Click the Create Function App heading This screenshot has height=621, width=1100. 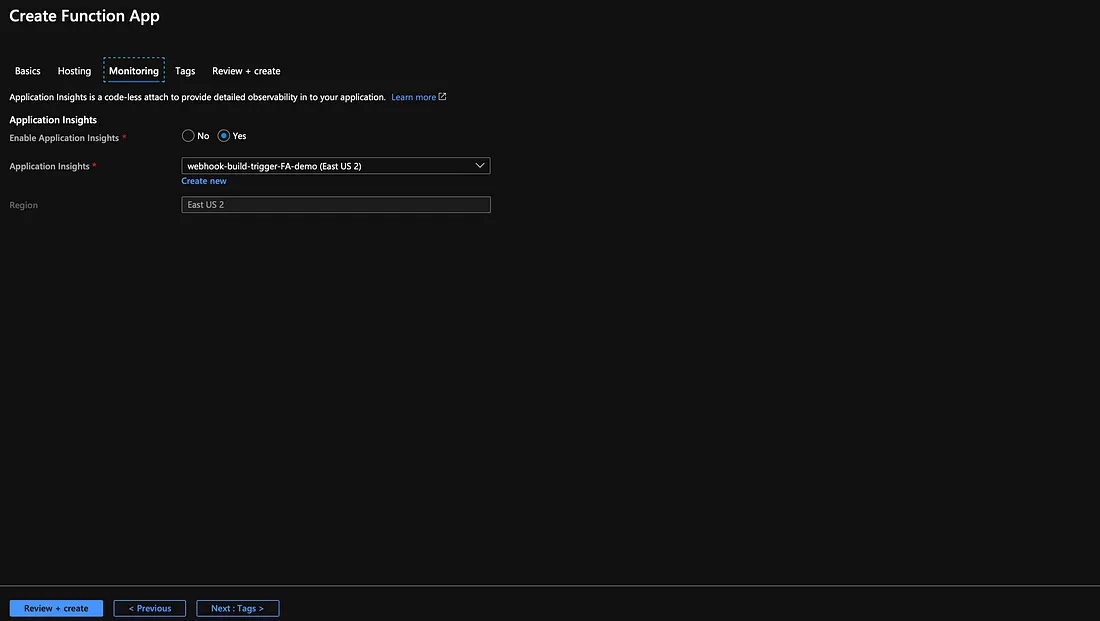[84, 16]
